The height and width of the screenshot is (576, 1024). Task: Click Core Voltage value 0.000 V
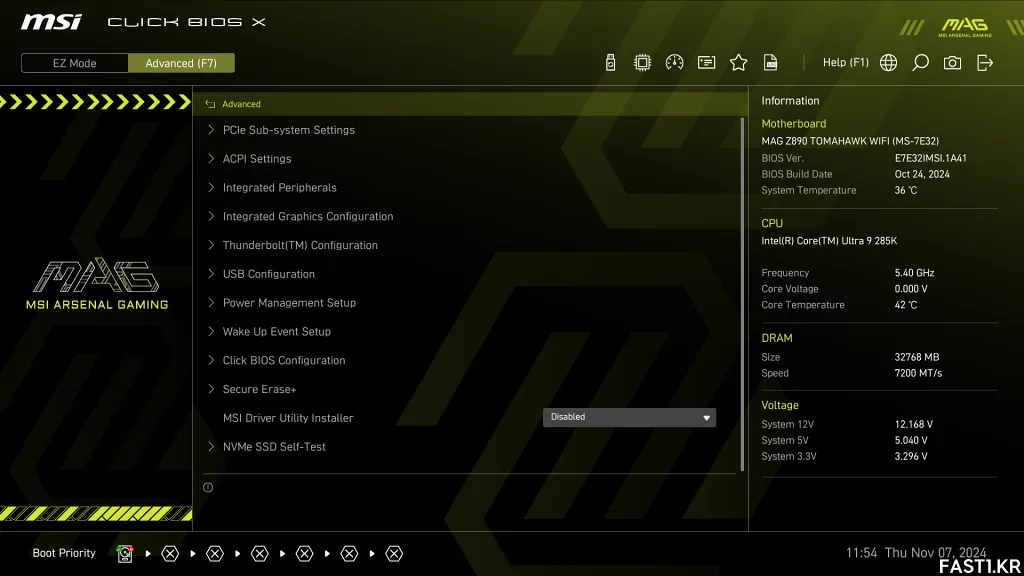pos(911,289)
